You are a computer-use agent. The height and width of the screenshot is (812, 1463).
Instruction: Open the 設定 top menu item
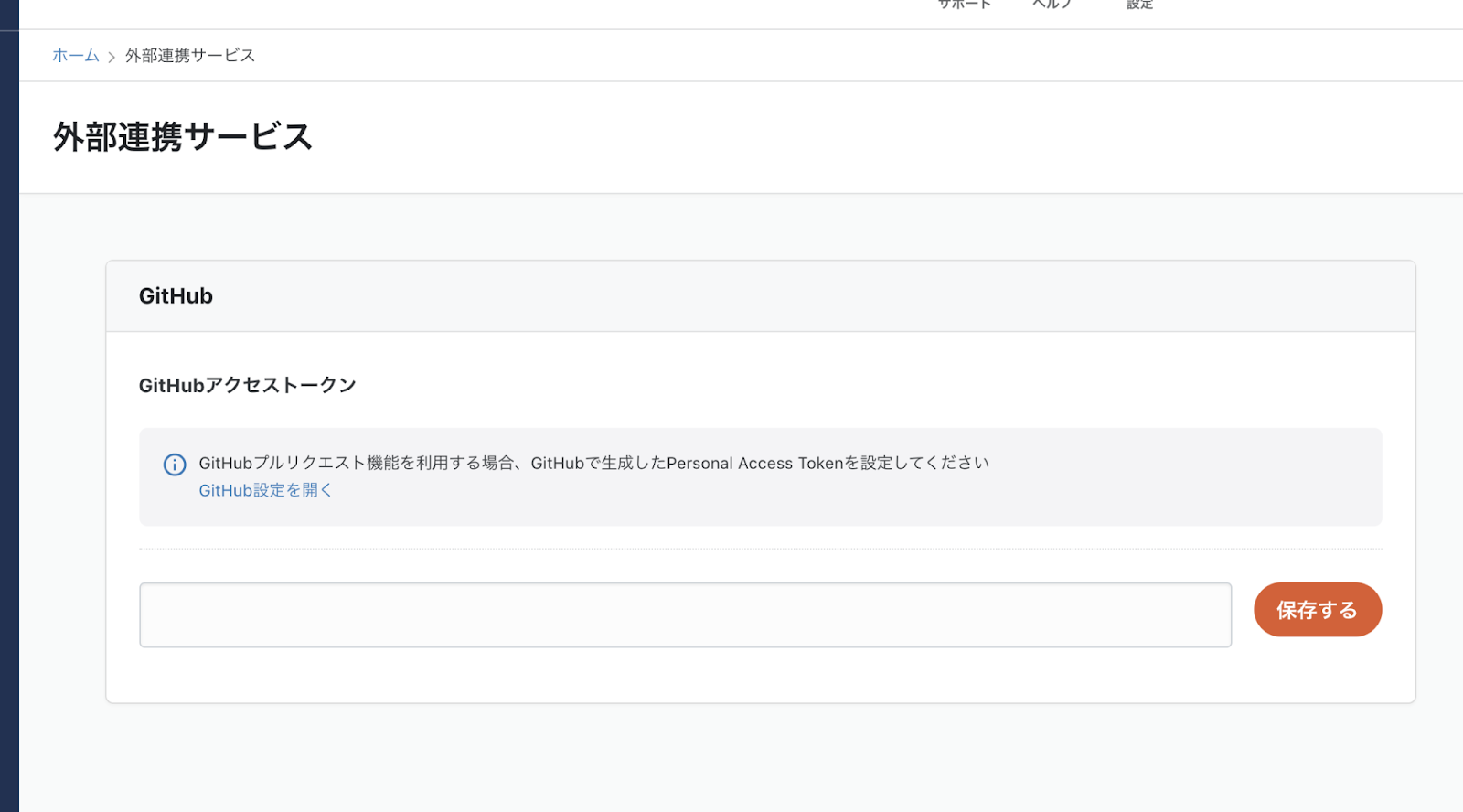tap(1140, 5)
